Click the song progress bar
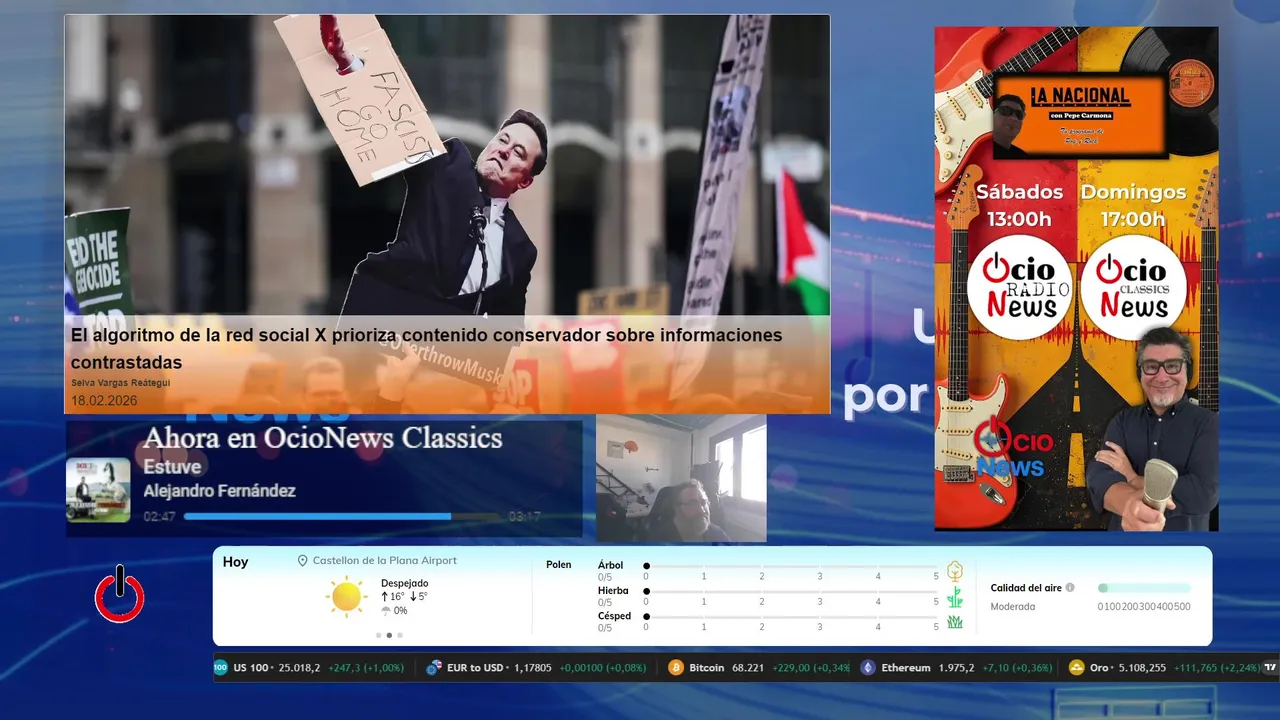 [x=342, y=517]
